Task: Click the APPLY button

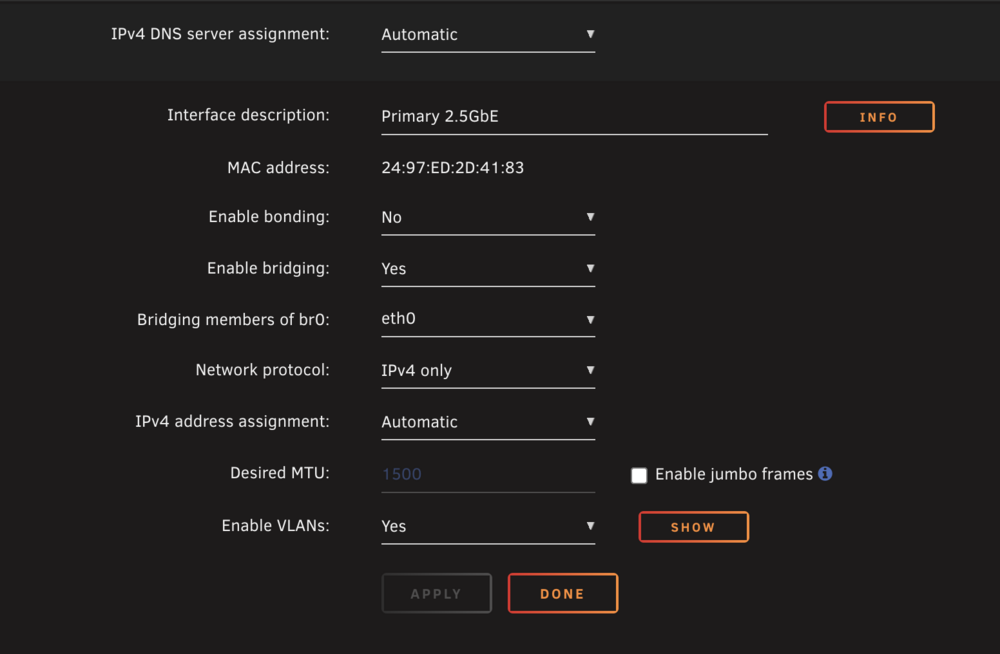Action: click(x=436, y=593)
